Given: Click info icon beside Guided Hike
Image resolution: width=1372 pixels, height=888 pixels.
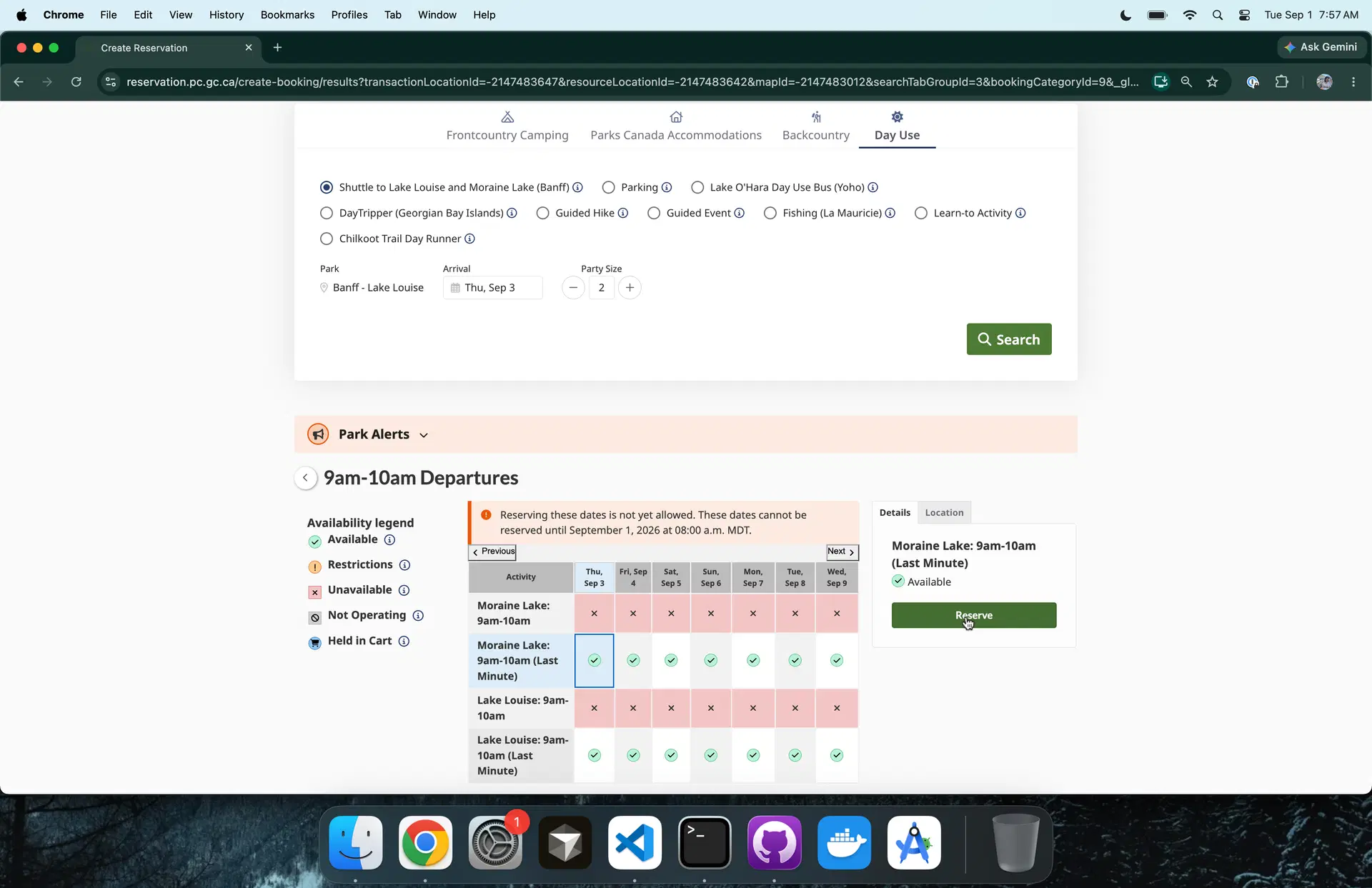Looking at the screenshot, I should click(x=623, y=213).
